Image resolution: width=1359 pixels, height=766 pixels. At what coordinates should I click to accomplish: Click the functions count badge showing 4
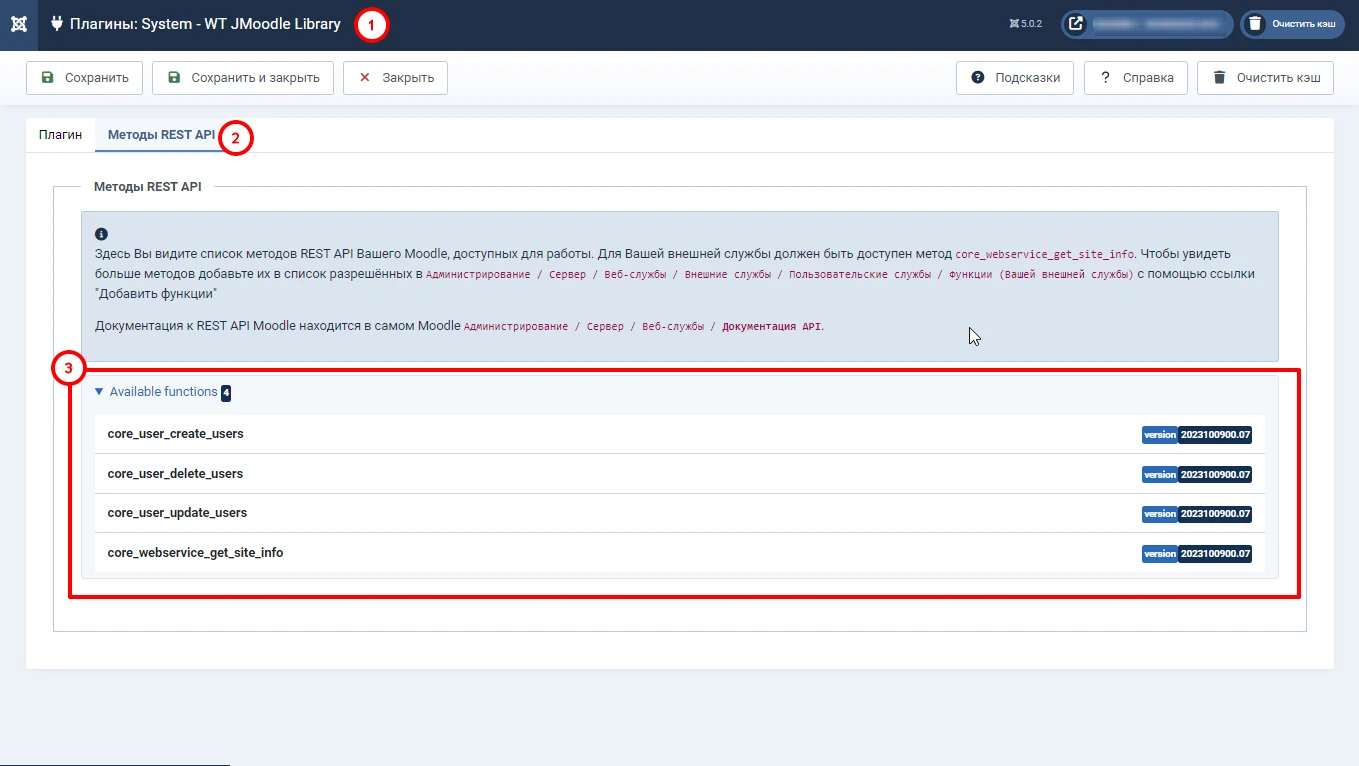(x=226, y=393)
